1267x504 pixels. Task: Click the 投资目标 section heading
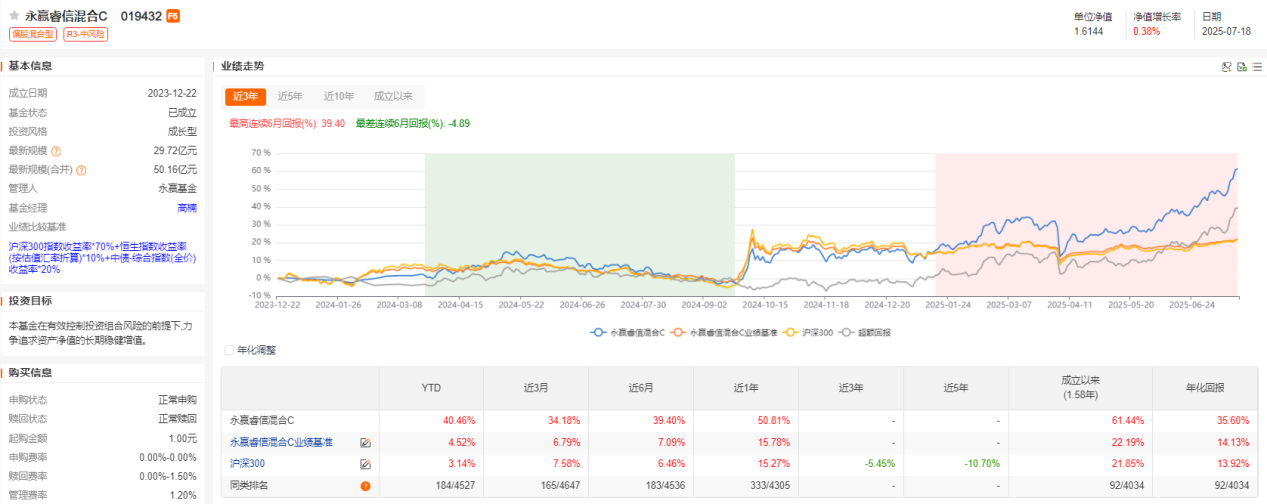pos(30,301)
